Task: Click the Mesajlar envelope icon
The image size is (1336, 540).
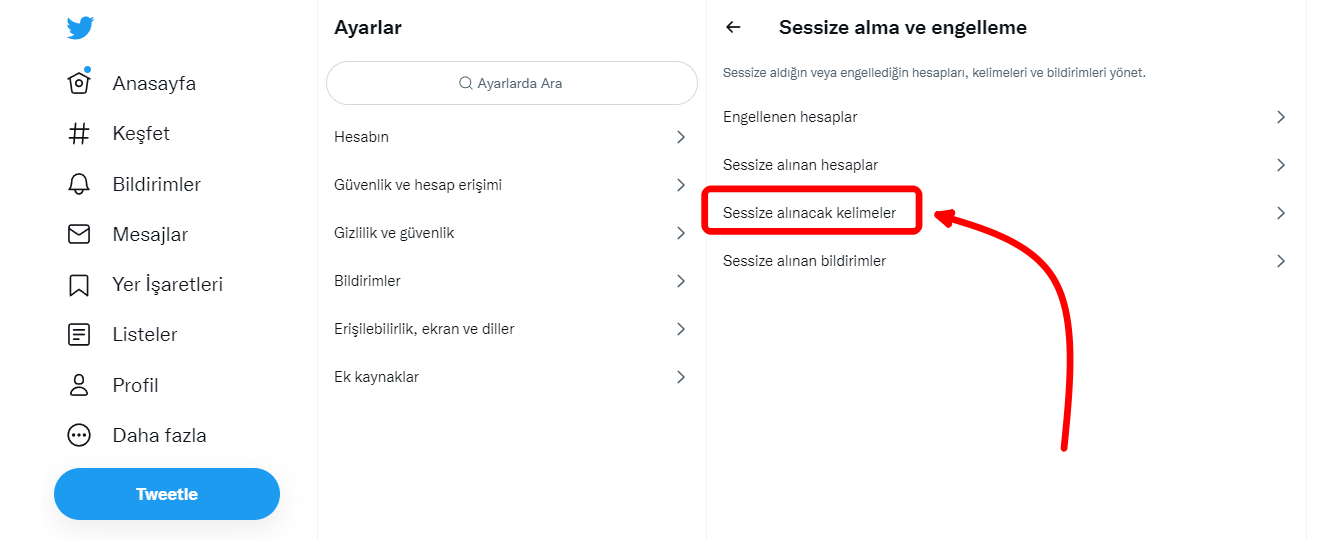Action: (79, 234)
